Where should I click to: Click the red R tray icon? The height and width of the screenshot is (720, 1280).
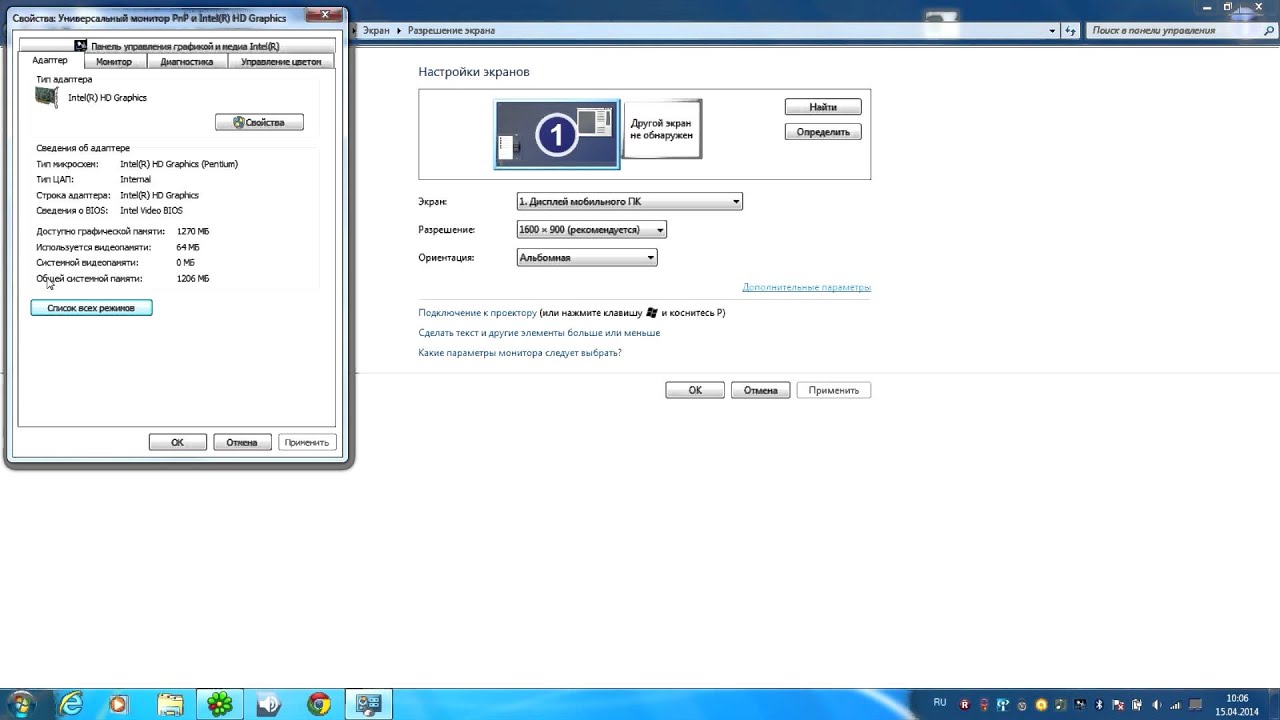tap(965, 704)
